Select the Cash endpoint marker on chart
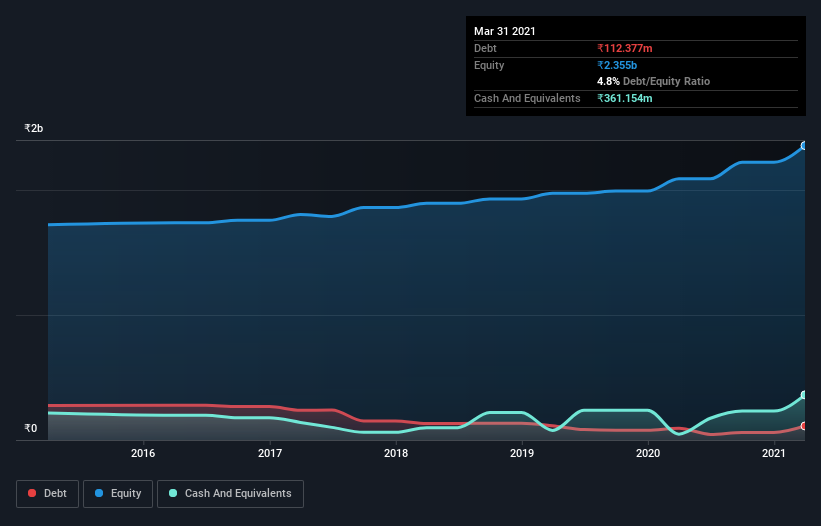The image size is (821, 526). pyautogui.click(x=804, y=395)
